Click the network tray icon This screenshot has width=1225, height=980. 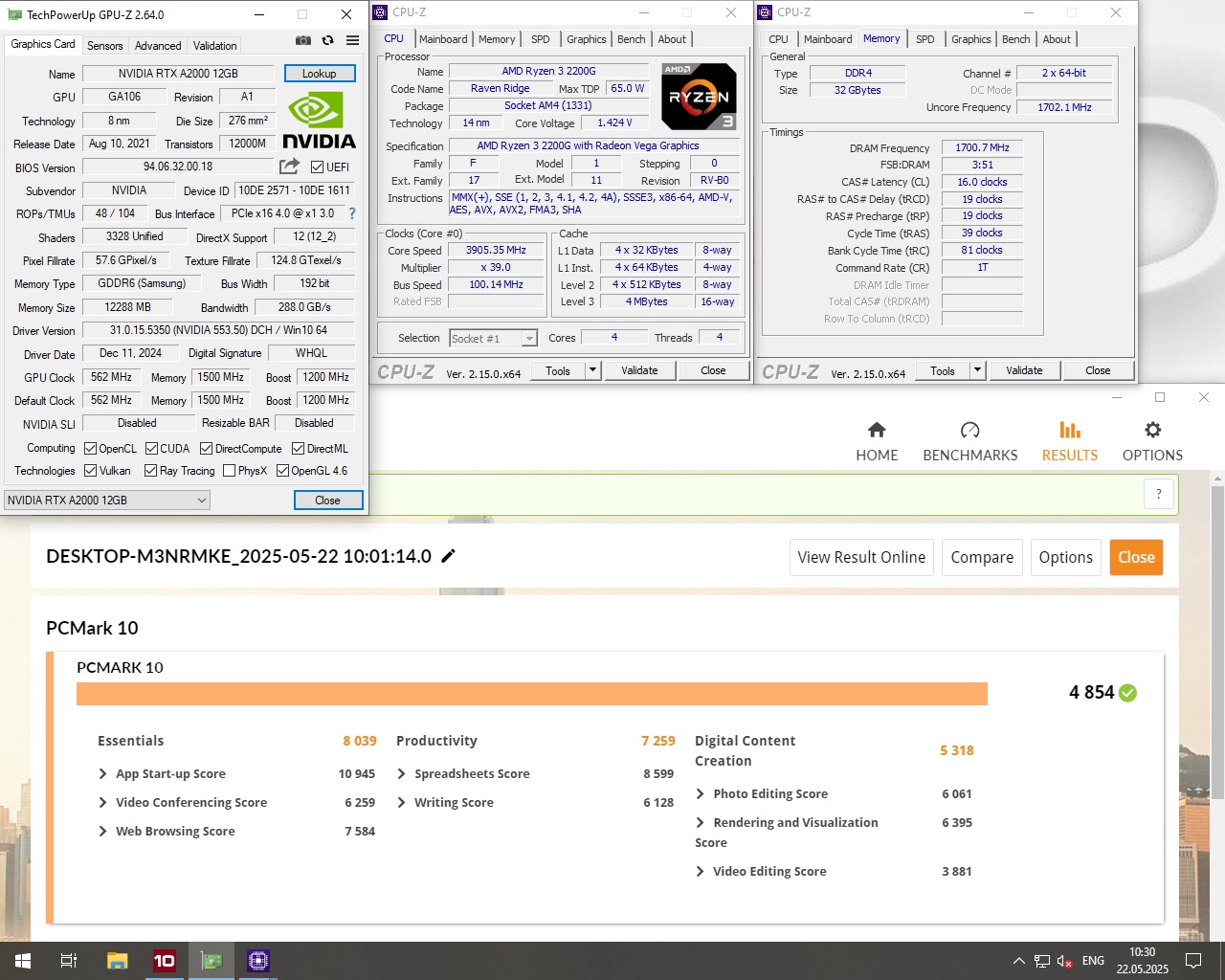1041,961
